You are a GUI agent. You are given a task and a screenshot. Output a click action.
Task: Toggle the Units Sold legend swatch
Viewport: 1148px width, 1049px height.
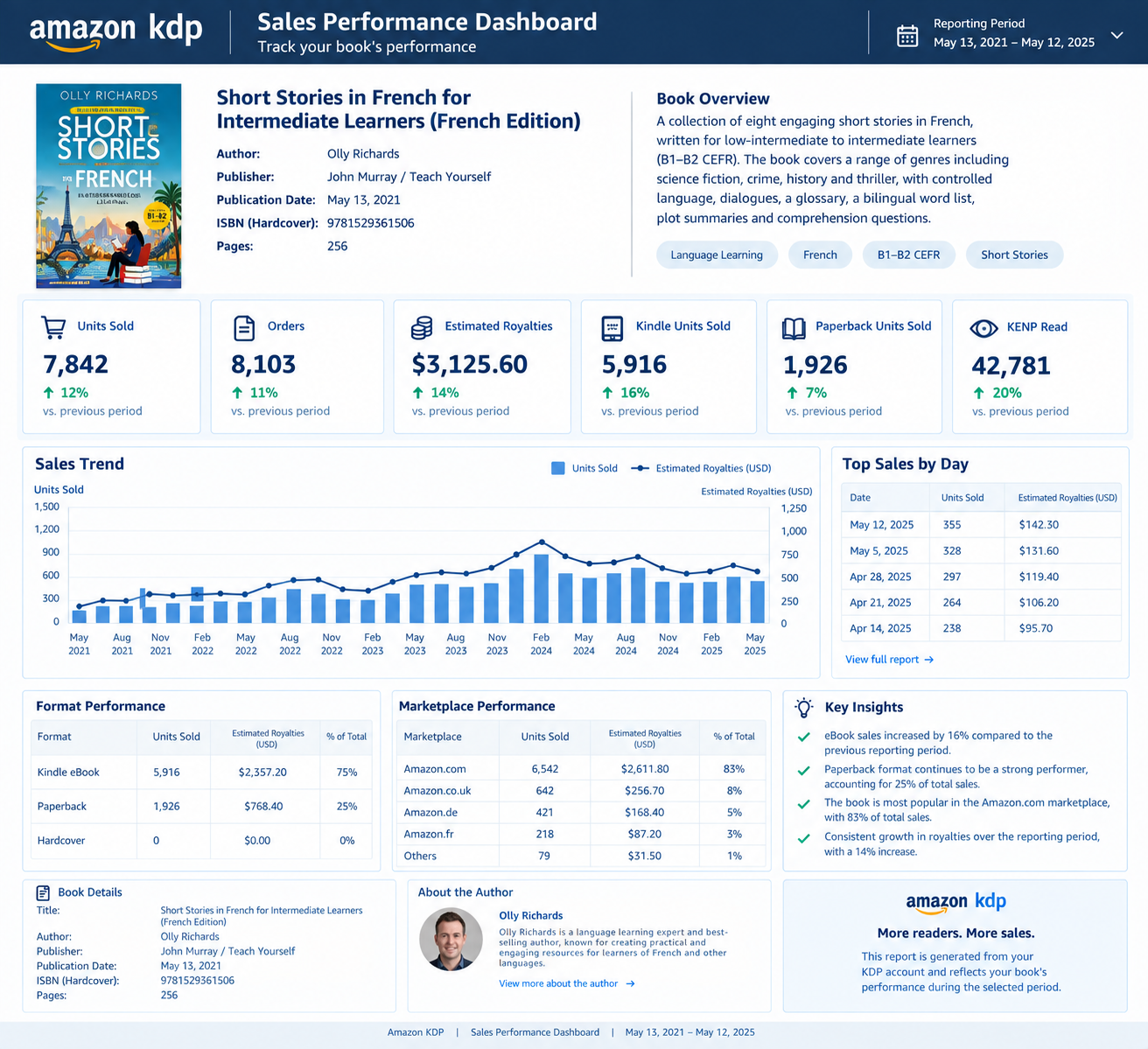pyautogui.click(x=558, y=468)
